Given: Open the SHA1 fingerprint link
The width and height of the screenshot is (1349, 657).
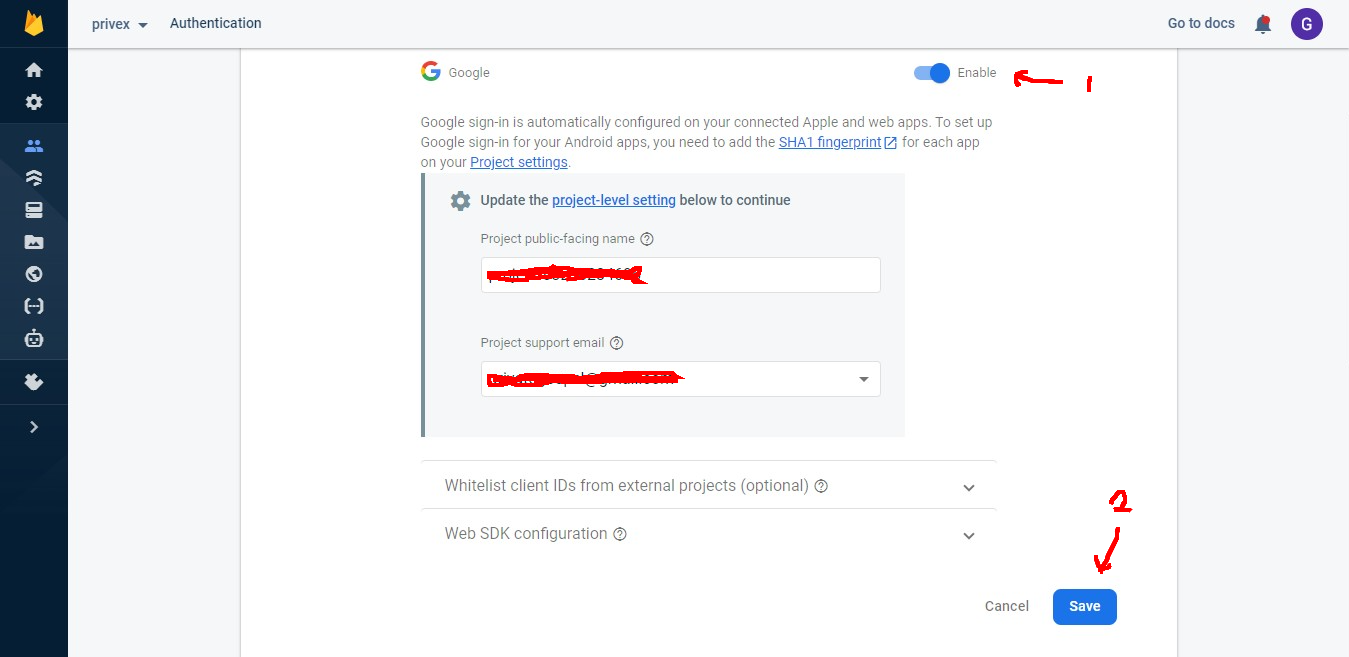Looking at the screenshot, I should tap(830, 142).
